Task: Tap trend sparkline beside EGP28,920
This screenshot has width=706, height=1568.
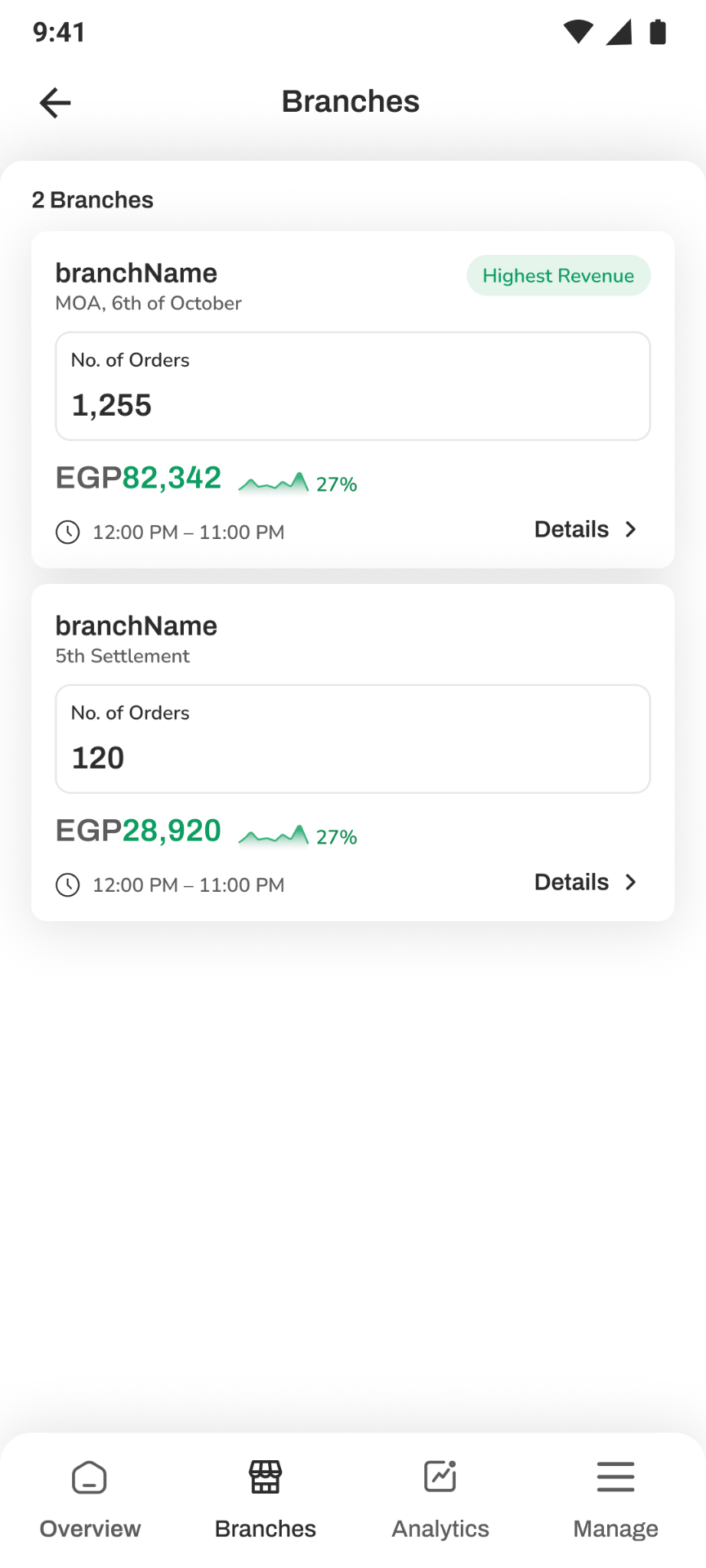Action: (273, 835)
